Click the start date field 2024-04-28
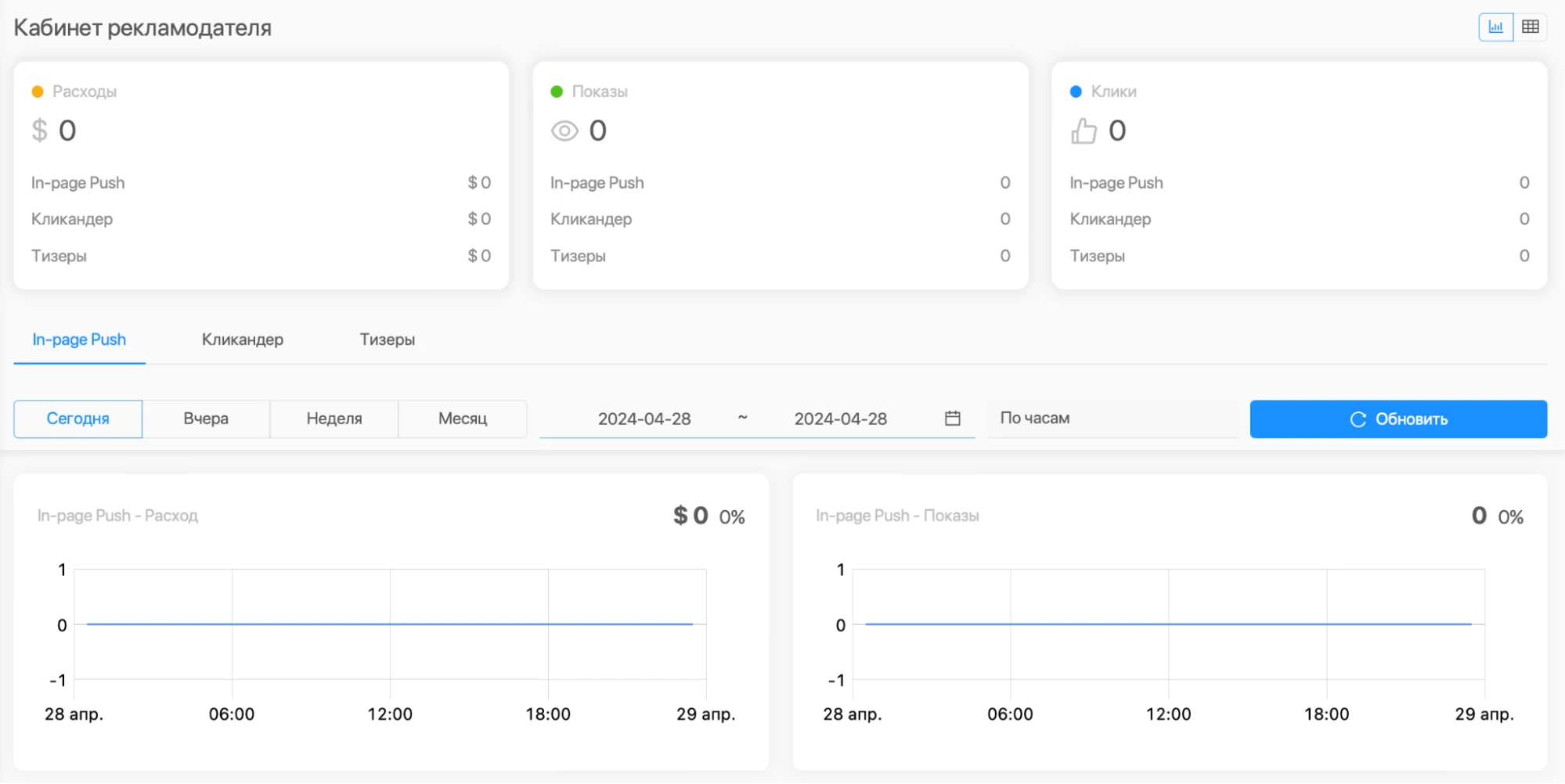1565x784 pixels. tap(644, 419)
